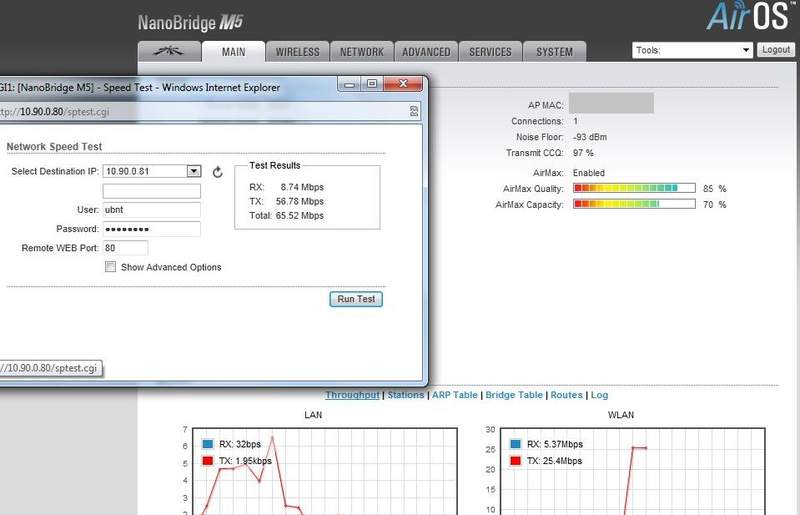This screenshot has width=800, height=515.
Task: Click the AirMax Quality bar
Action: pos(634,188)
